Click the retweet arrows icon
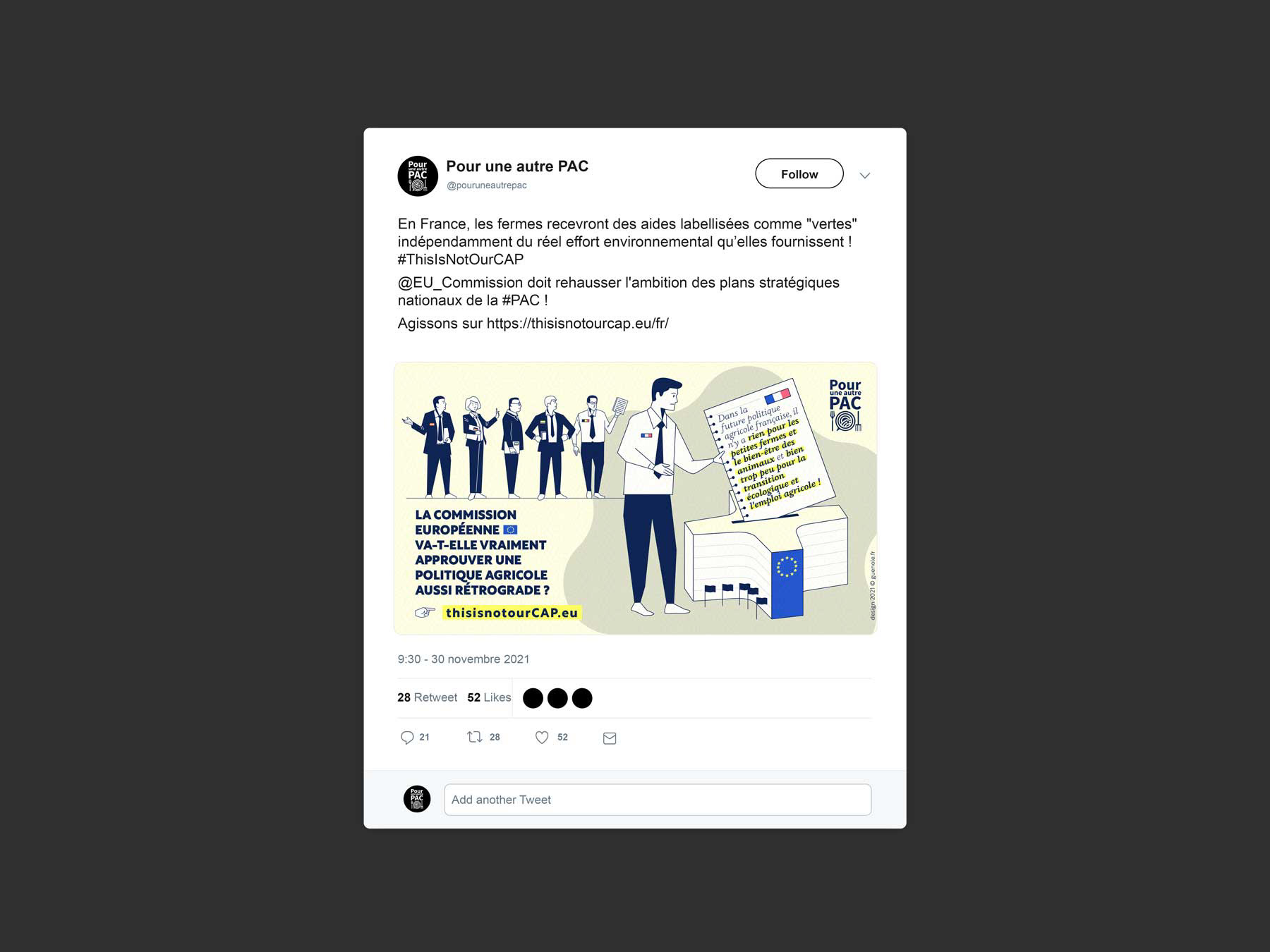This screenshot has height=952, width=1270. click(x=475, y=737)
